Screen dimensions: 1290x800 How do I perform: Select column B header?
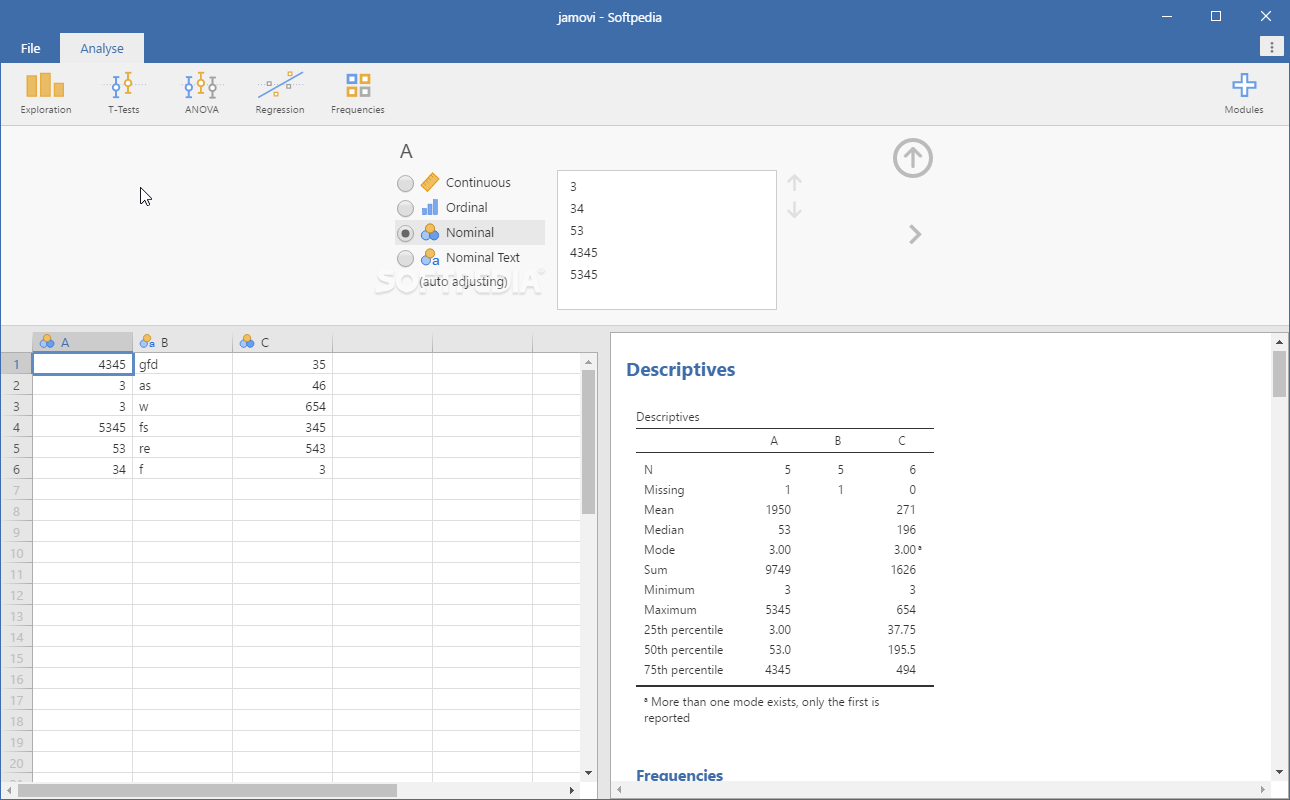click(182, 342)
